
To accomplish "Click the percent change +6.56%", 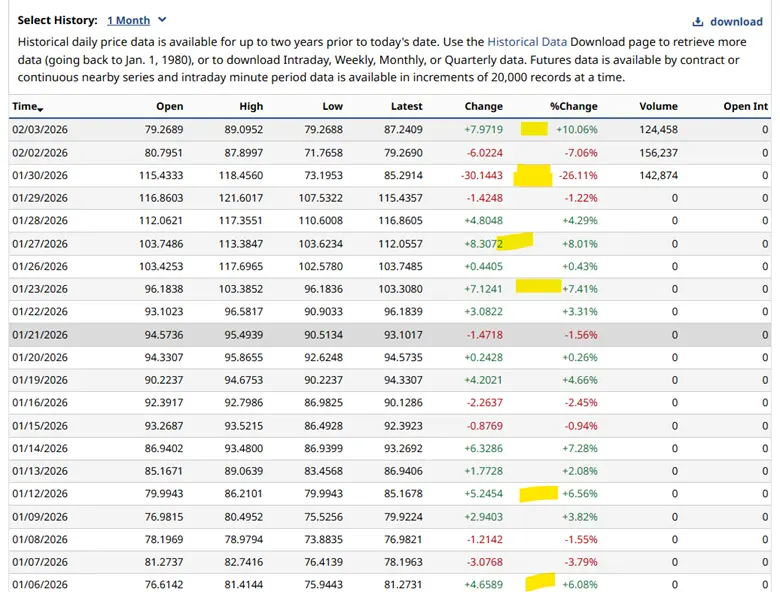I will (x=580, y=493).
